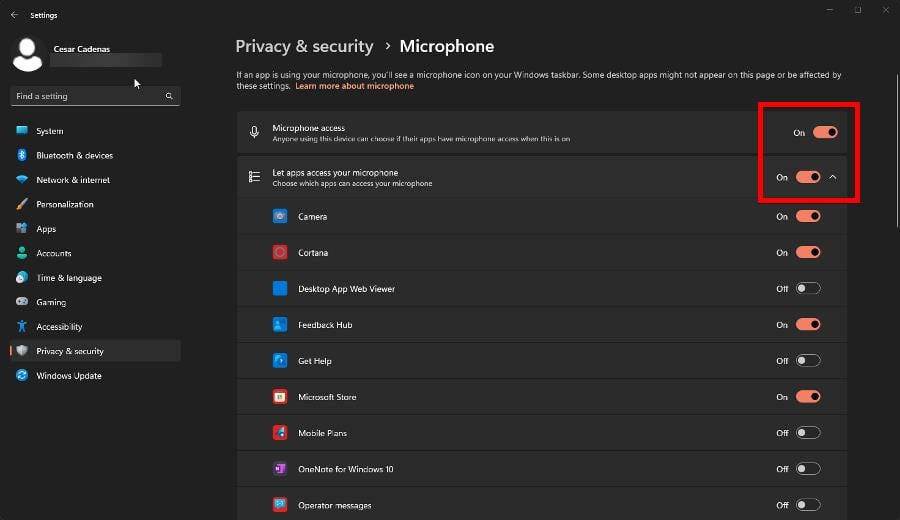Turn off the Microphone access toggle

pos(825,133)
